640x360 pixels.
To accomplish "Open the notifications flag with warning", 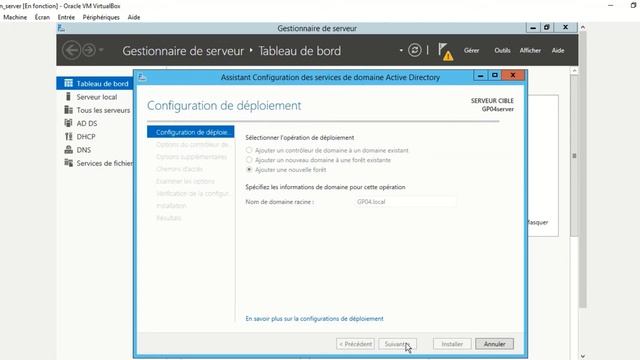I will [x=445, y=51].
